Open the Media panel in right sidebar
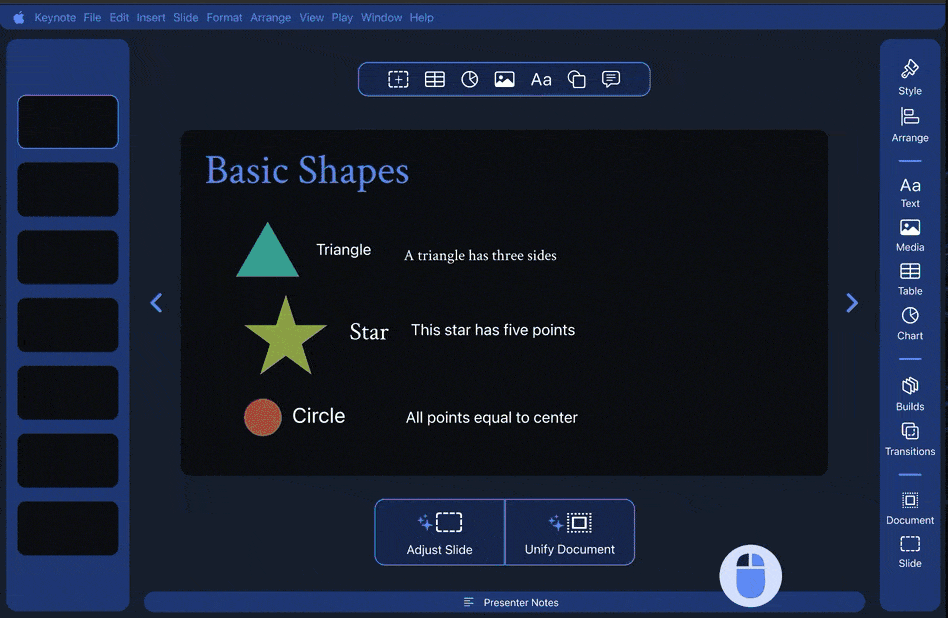The image size is (948, 618). [x=910, y=236]
